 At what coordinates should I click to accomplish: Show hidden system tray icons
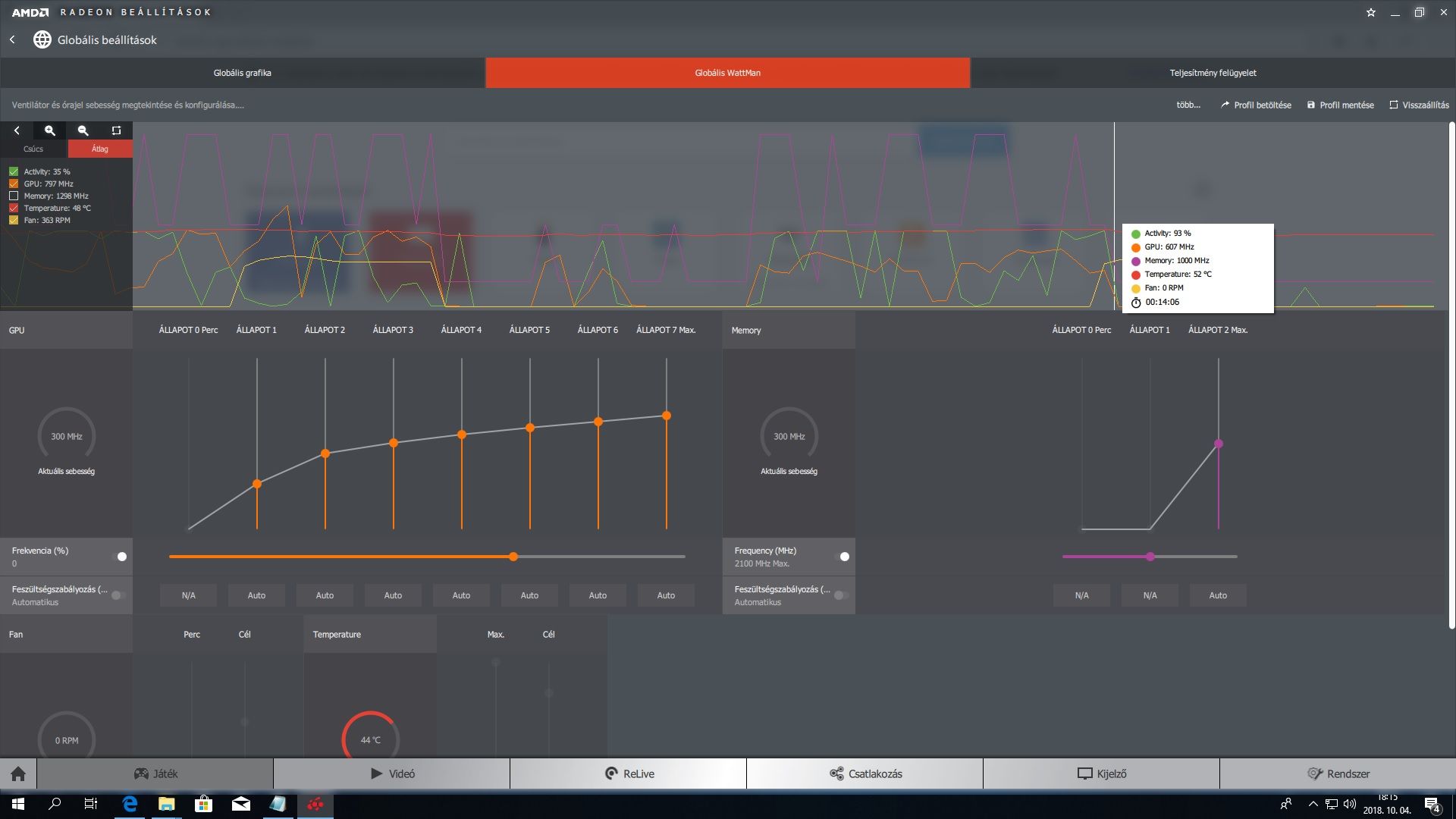[1313, 804]
